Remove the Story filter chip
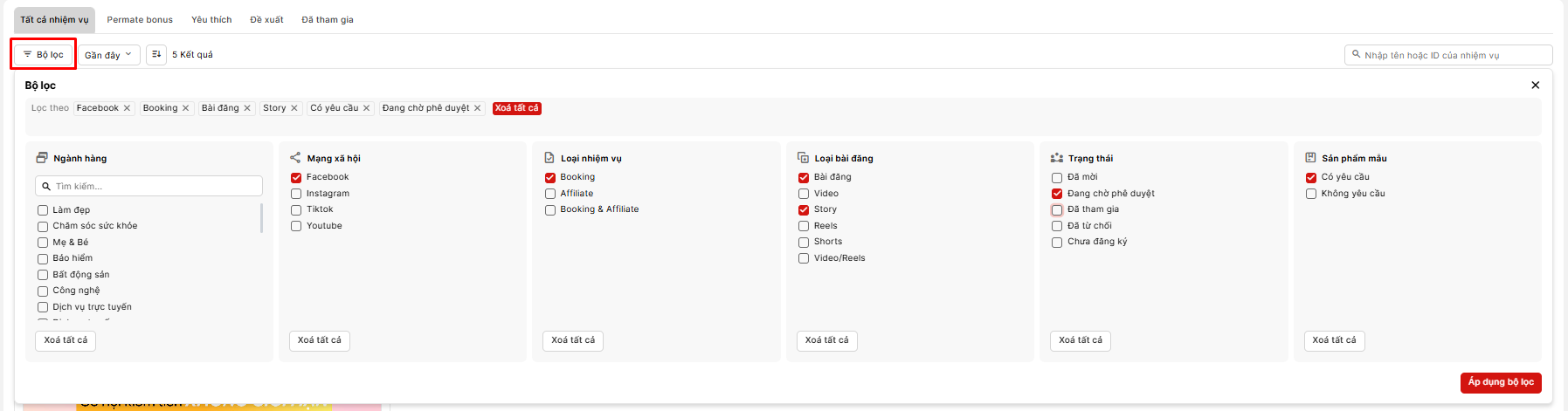The height and width of the screenshot is (411, 1568). coord(294,108)
